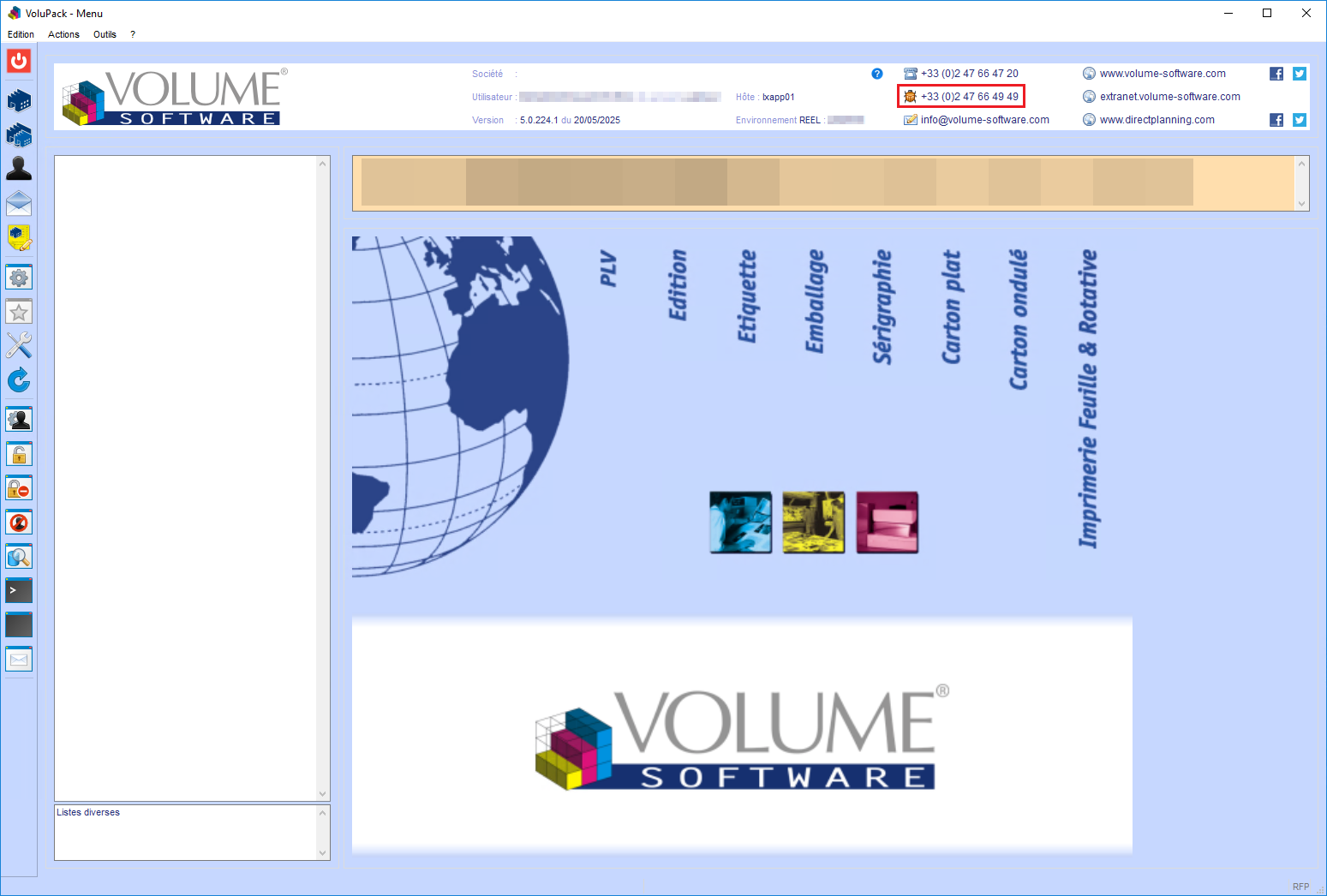This screenshot has height=896, width=1327.
Task: Open the www.directplanning.com link
Action: click(1157, 120)
